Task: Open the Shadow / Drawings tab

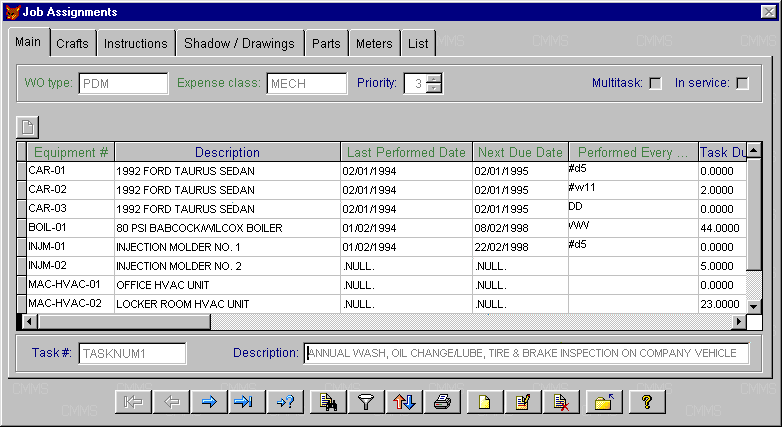Action: pyautogui.click(x=240, y=43)
